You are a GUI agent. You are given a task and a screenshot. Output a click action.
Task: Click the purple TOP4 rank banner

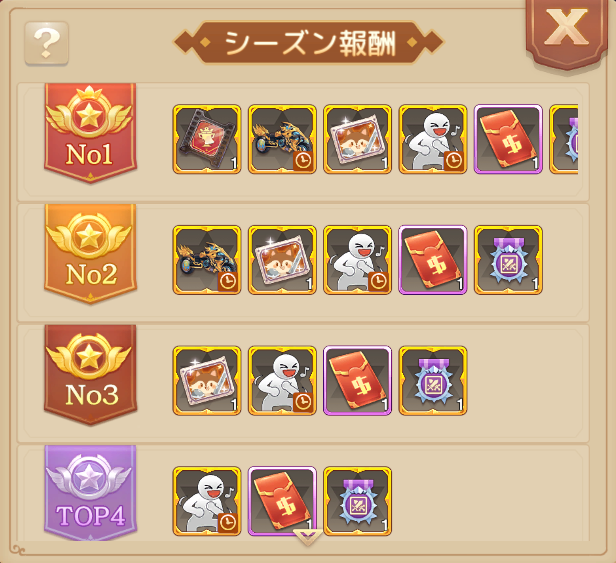[90, 493]
